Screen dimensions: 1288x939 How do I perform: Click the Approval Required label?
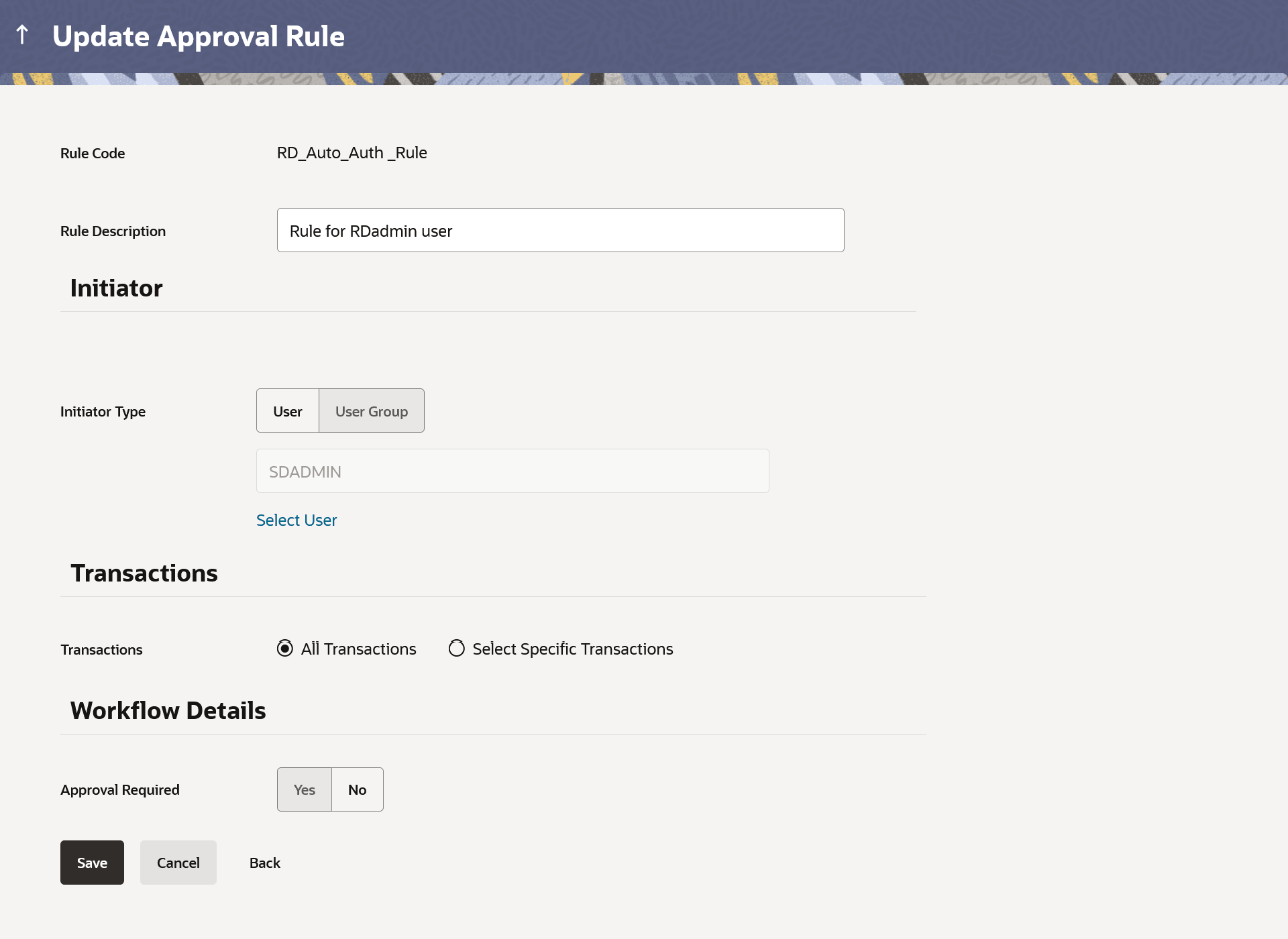coord(120,790)
